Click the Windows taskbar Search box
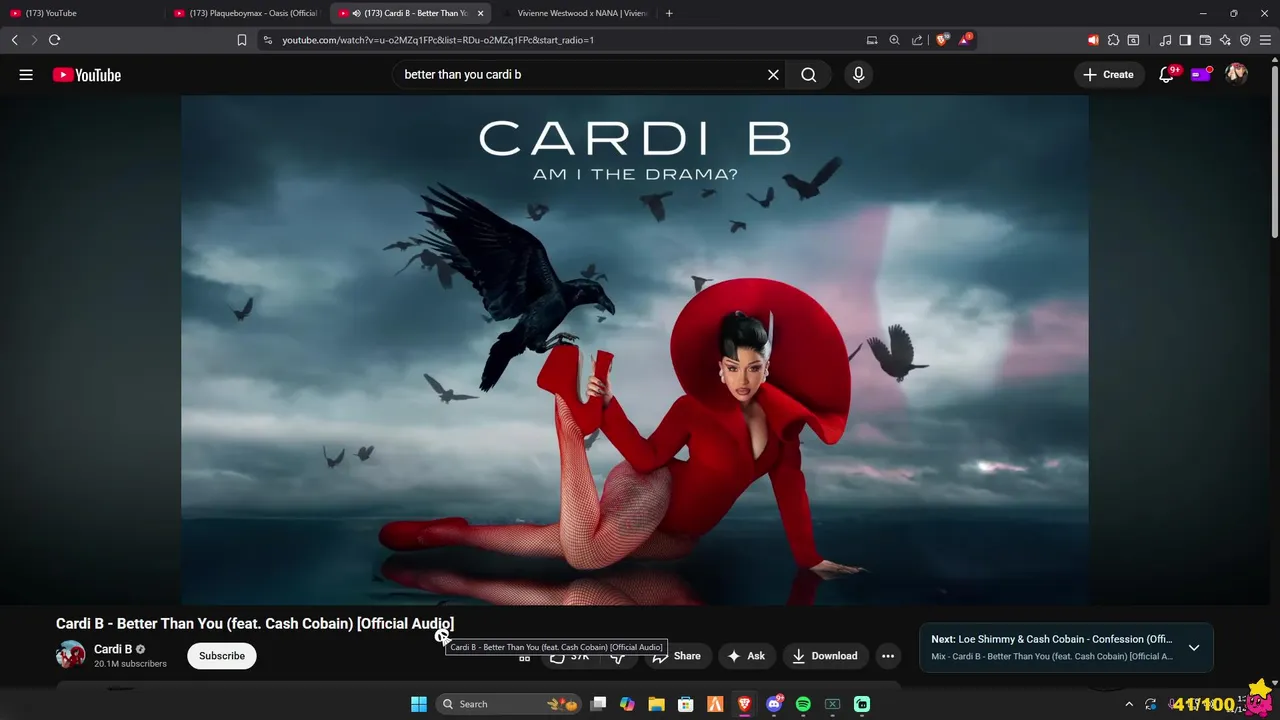Image resolution: width=1280 pixels, height=720 pixels. pyautogui.click(x=510, y=704)
